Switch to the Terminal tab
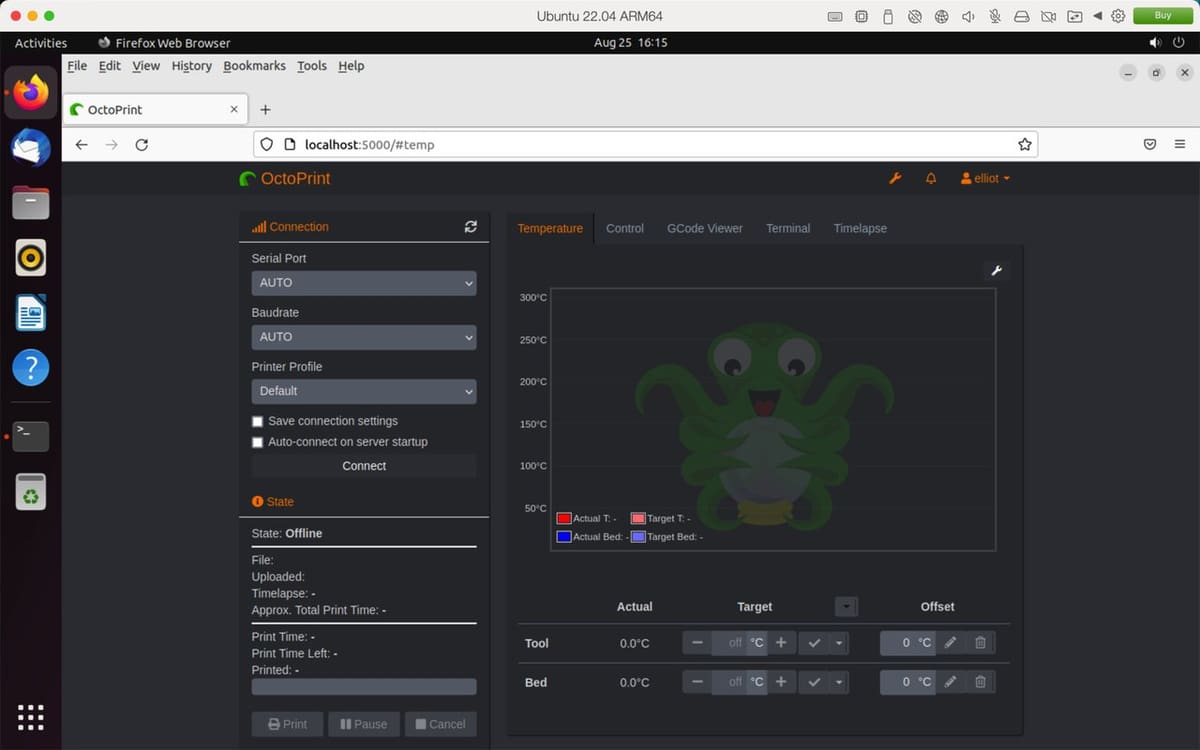Viewport: 1200px width, 750px height. pyautogui.click(x=788, y=228)
